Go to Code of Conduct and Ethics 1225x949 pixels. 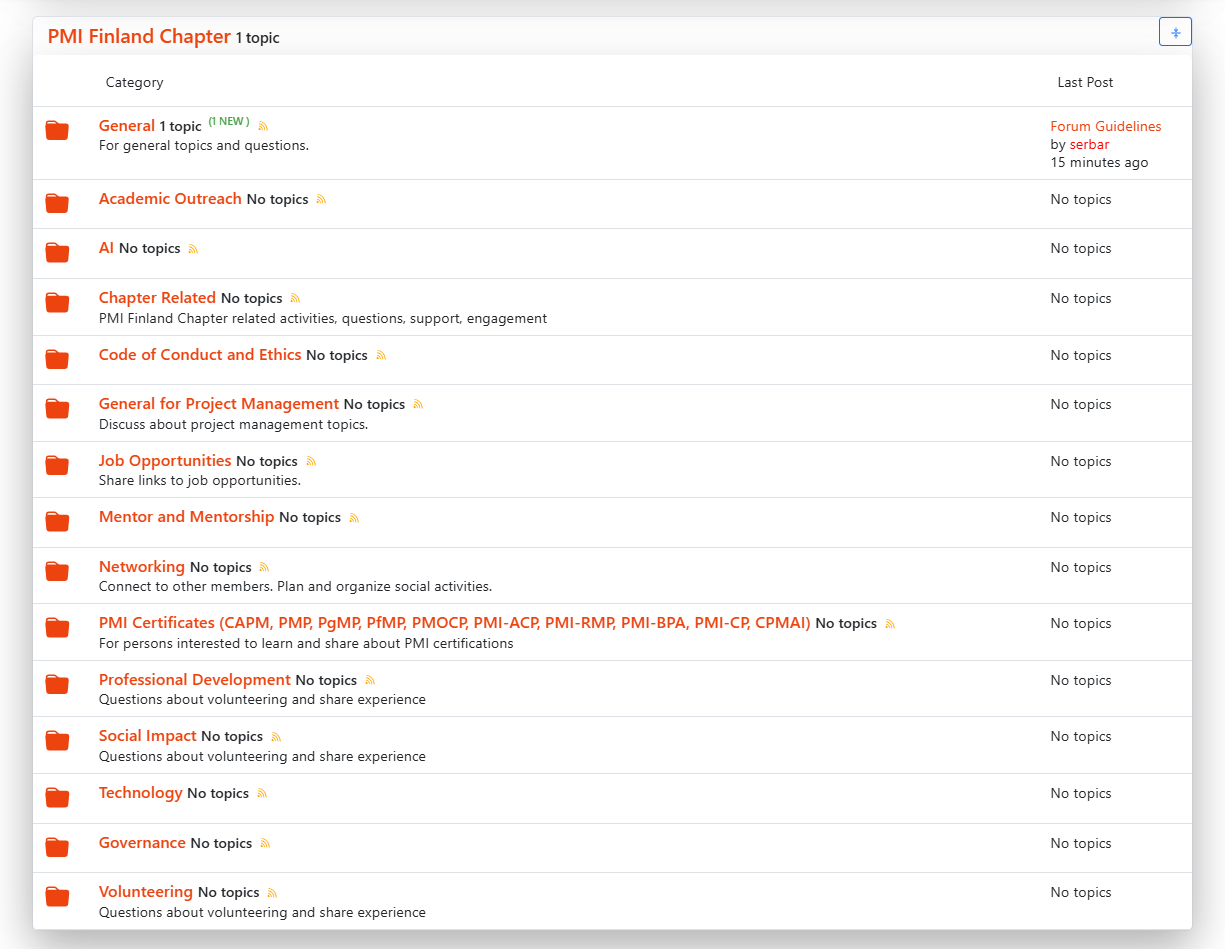pos(200,355)
